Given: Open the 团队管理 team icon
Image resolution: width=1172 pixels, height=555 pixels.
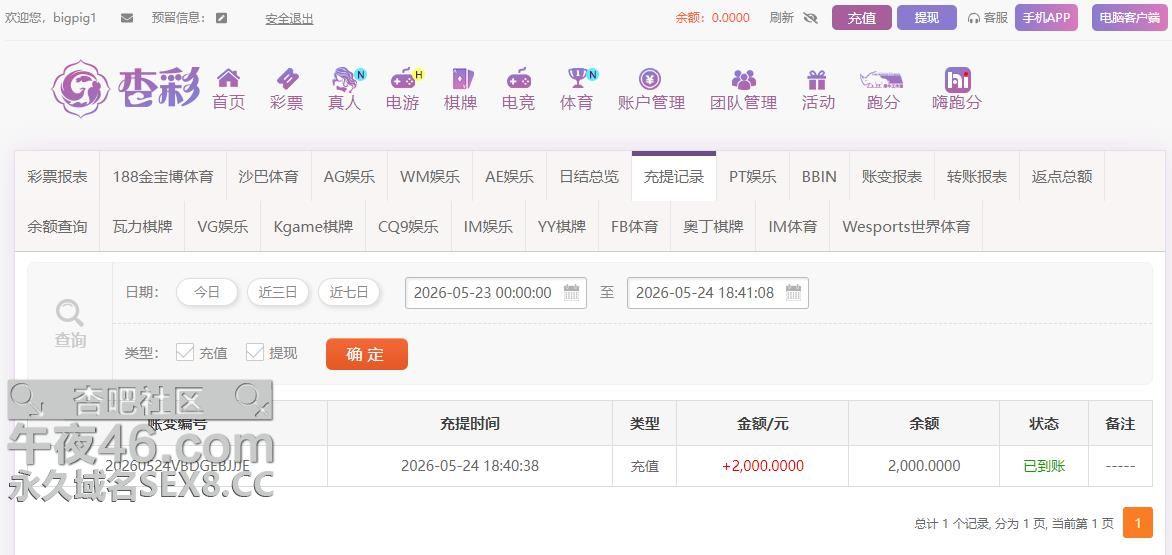Looking at the screenshot, I should coord(744,78).
